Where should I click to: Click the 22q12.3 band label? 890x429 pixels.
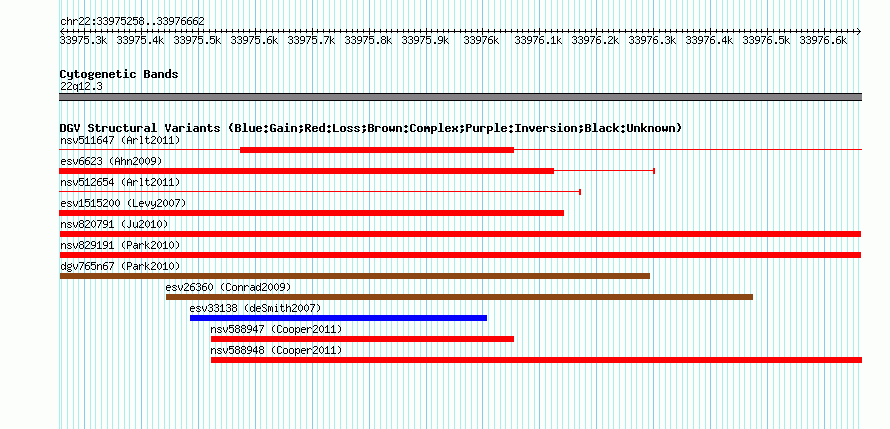pyautogui.click(x=81, y=87)
